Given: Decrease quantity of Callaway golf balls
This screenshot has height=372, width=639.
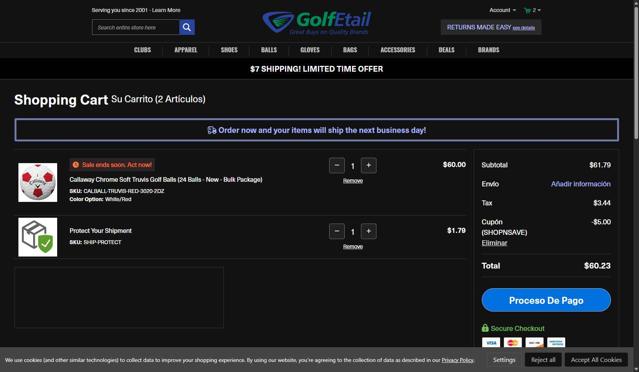Looking at the screenshot, I should pyautogui.click(x=337, y=165).
